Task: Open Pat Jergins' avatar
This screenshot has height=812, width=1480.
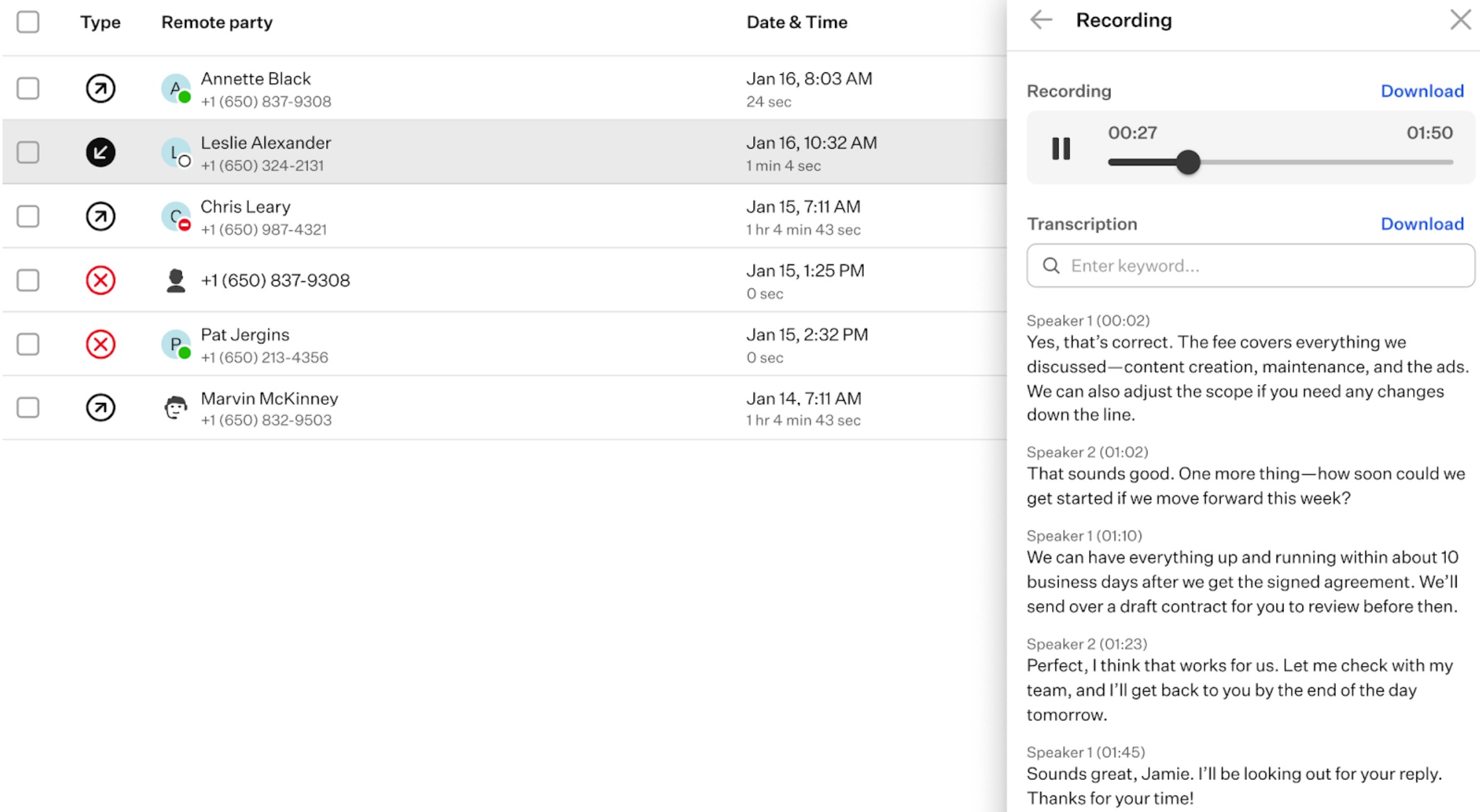Action: coord(176,345)
